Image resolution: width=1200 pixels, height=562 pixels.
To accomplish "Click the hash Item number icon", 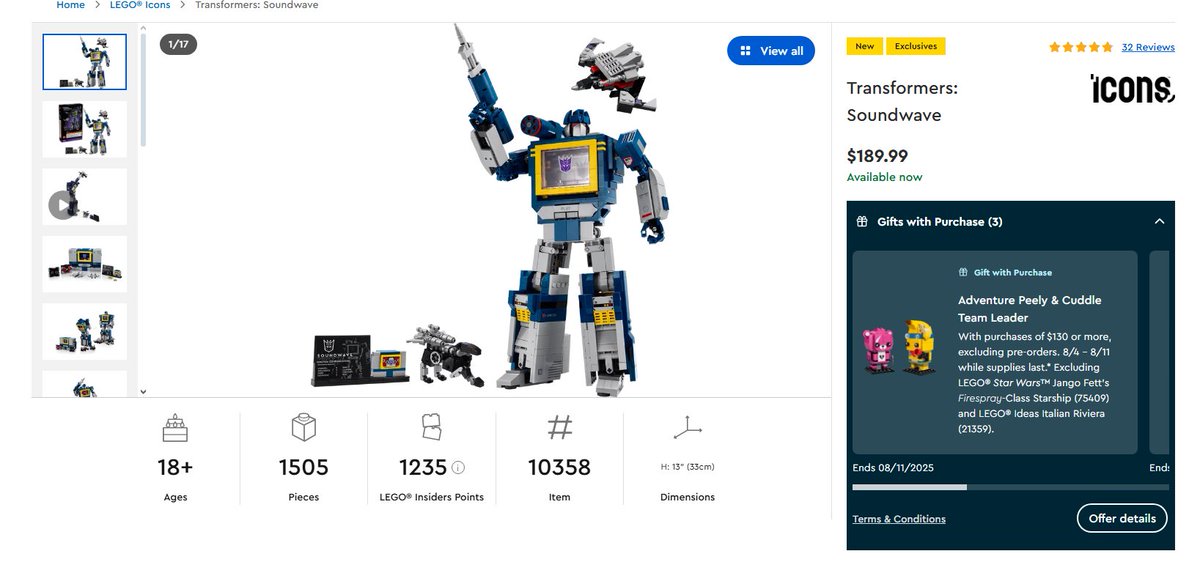I will [560, 428].
